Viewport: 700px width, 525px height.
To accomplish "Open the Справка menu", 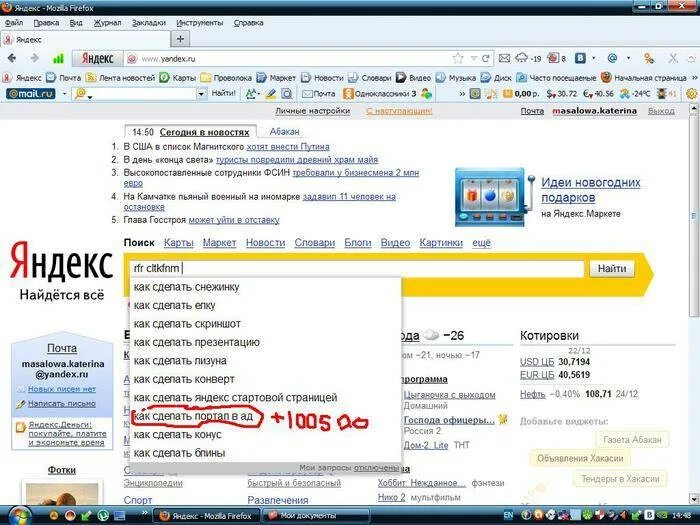I will click(248, 22).
